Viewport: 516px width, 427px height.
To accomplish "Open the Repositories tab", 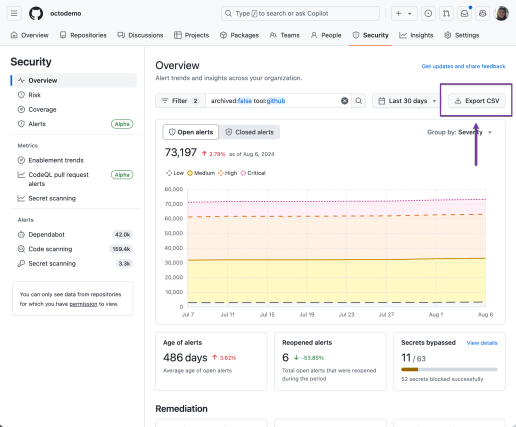I will coord(83,35).
